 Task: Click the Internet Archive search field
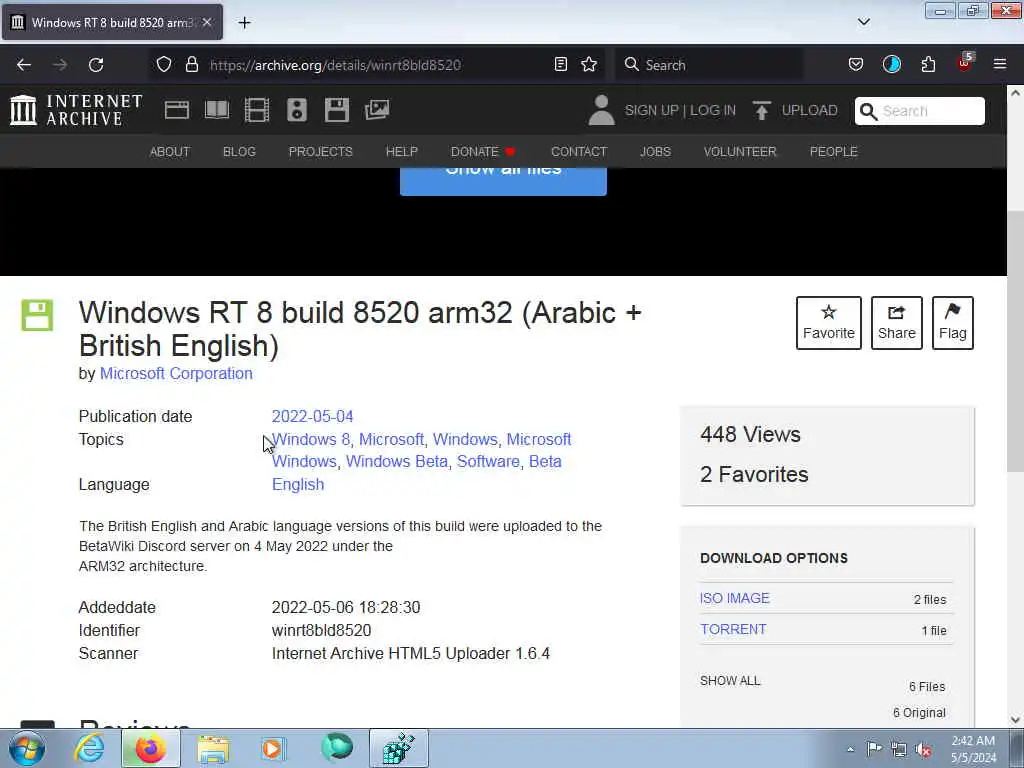(x=920, y=111)
